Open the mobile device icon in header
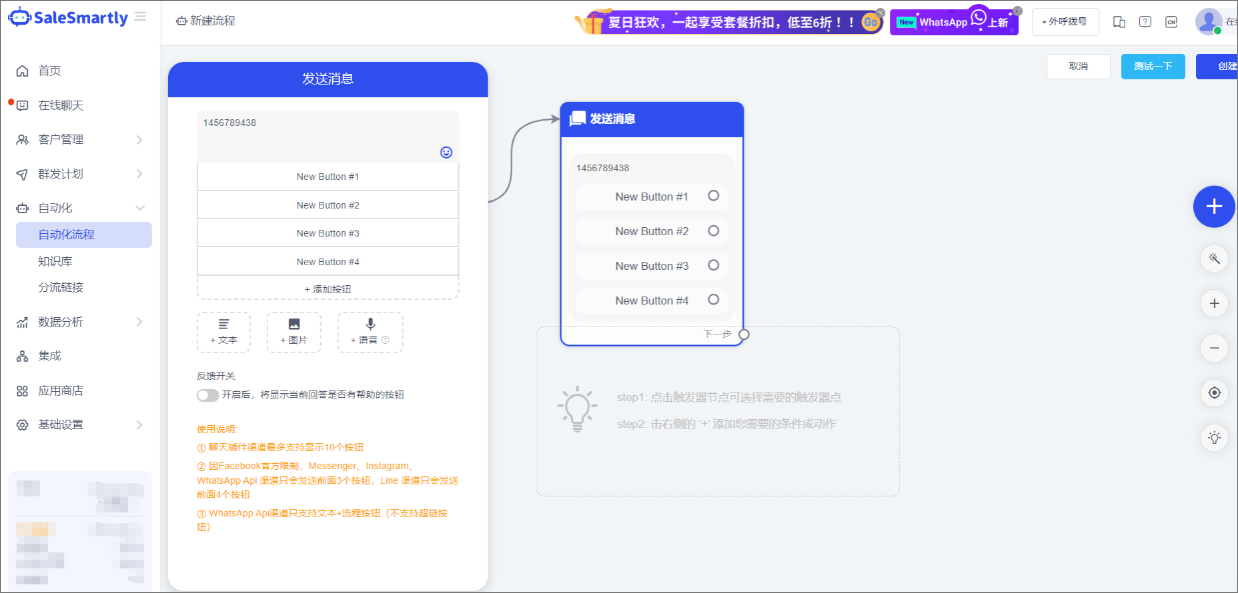The width and height of the screenshot is (1238, 593). tap(1119, 22)
